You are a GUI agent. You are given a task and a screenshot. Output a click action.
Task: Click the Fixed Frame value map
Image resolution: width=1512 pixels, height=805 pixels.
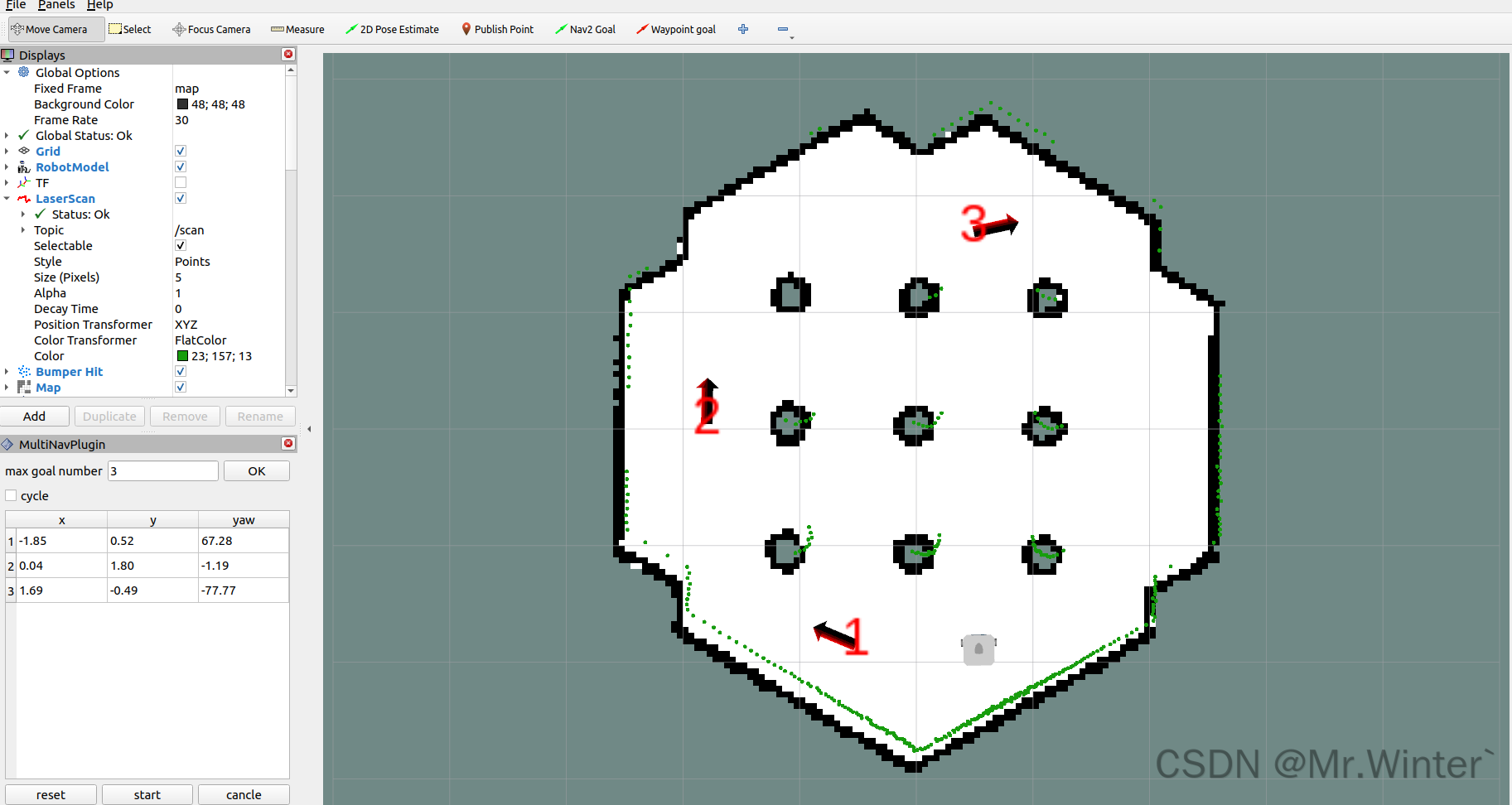187,88
